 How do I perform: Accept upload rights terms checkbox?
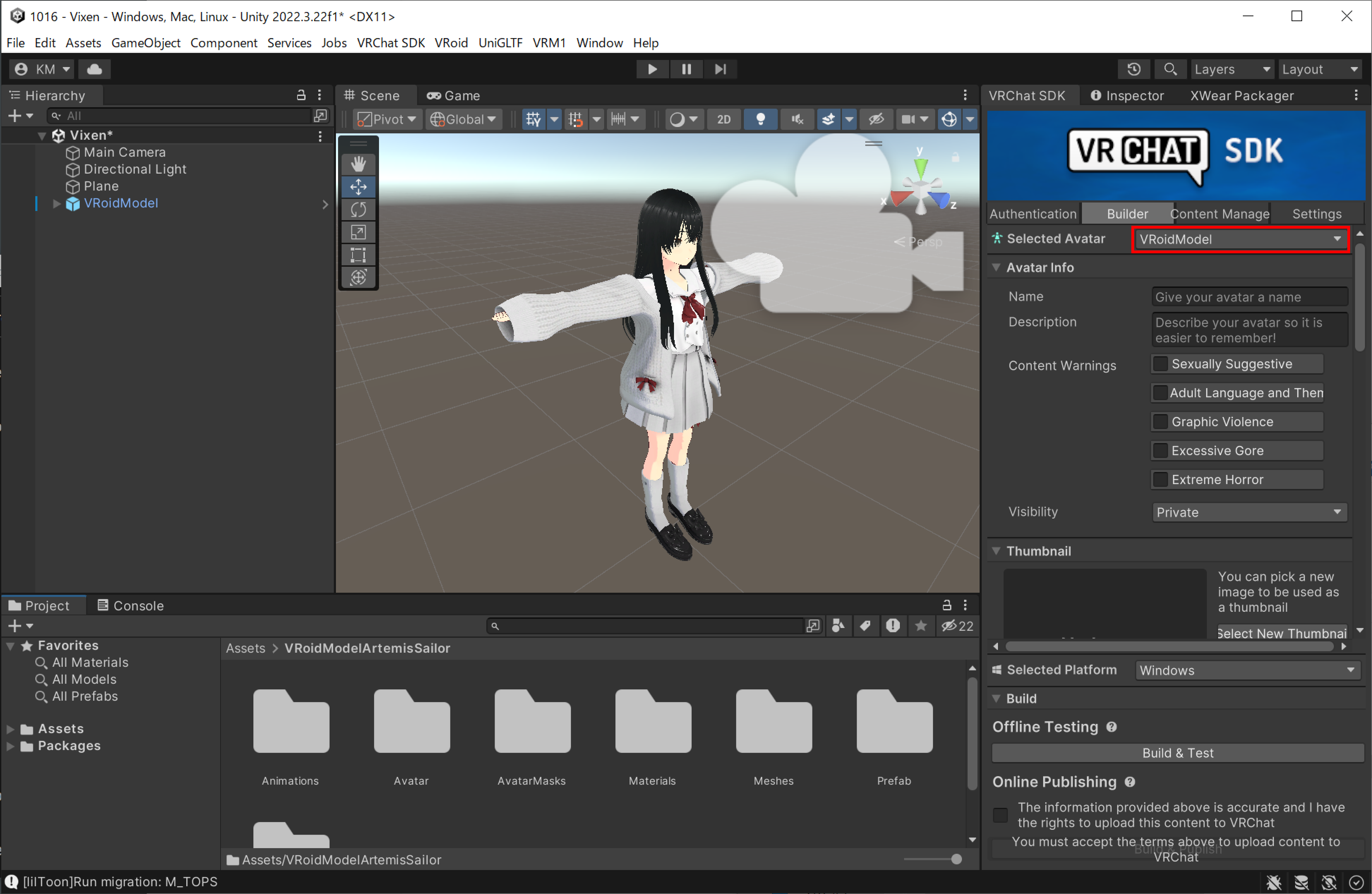[1001, 815]
